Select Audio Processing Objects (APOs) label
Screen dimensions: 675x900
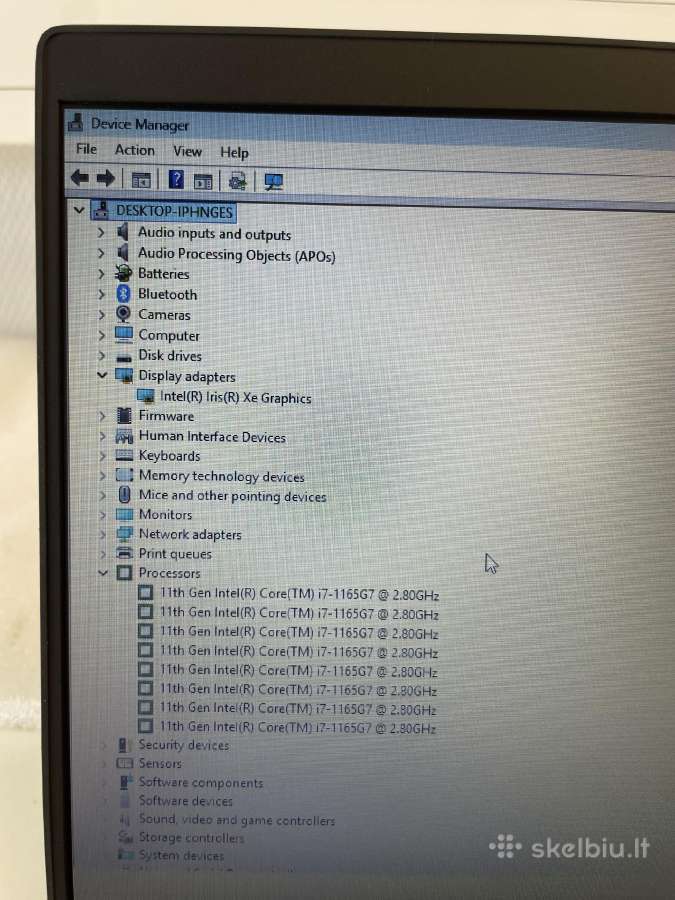[236, 254]
